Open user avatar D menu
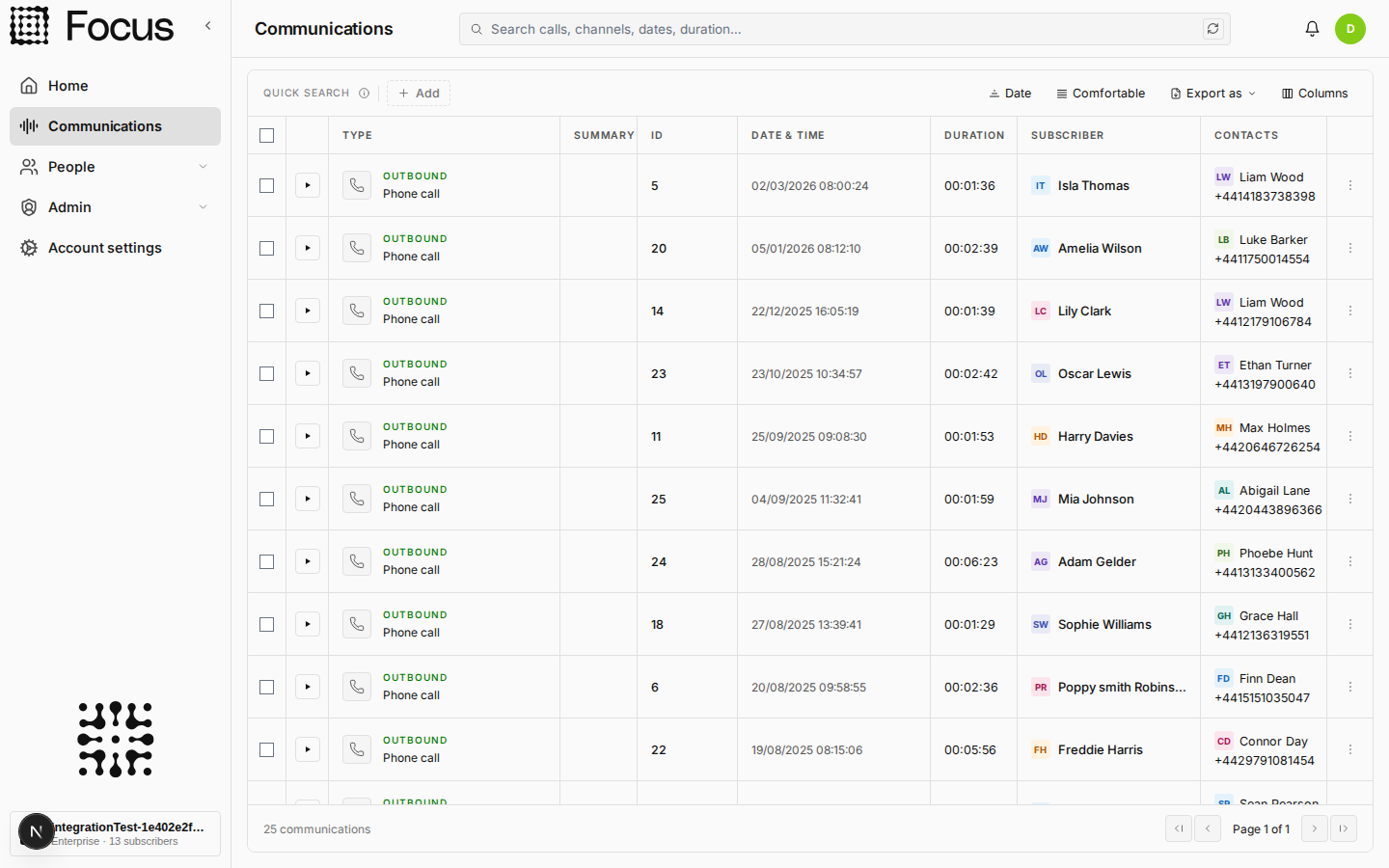Viewport: 1389px width, 868px height. coord(1350,29)
